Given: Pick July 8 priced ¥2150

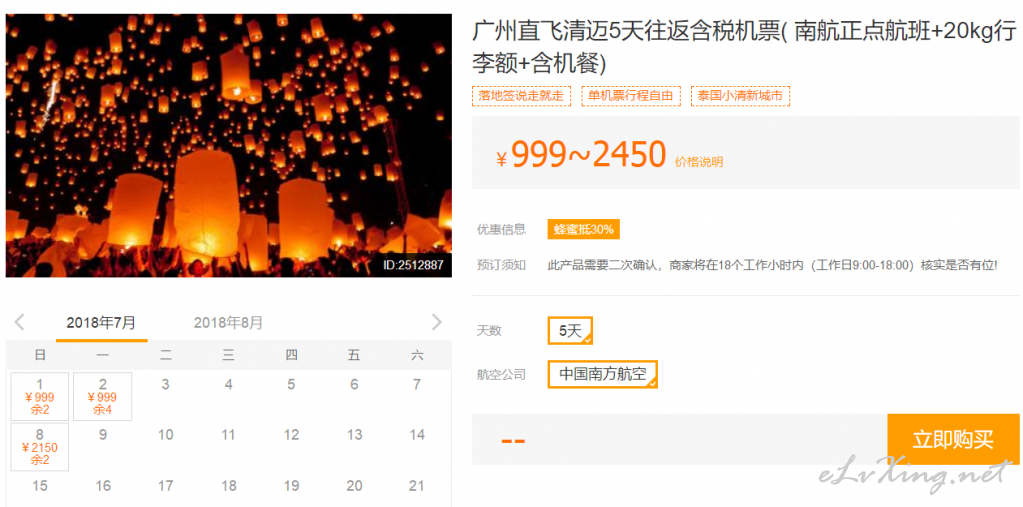Looking at the screenshot, I should [x=40, y=447].
